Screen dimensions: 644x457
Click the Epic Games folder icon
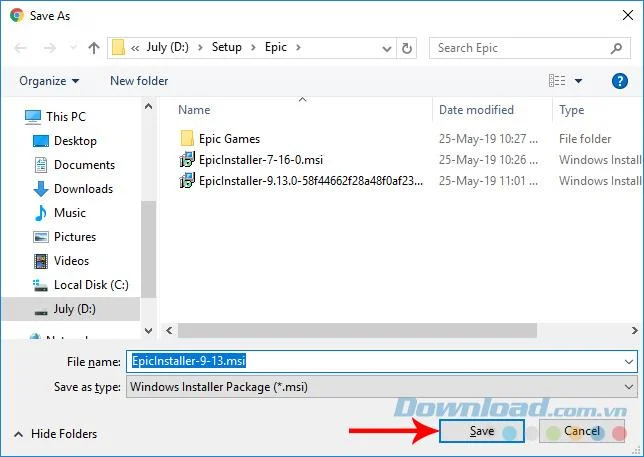pyautogui.click(x=187, y=139)
